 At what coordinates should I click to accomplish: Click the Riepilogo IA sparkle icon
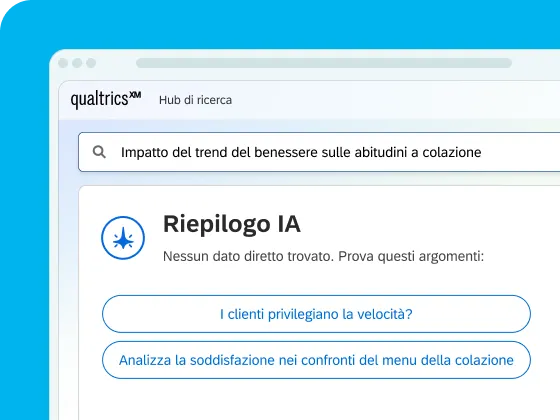[x=123, y=238]
